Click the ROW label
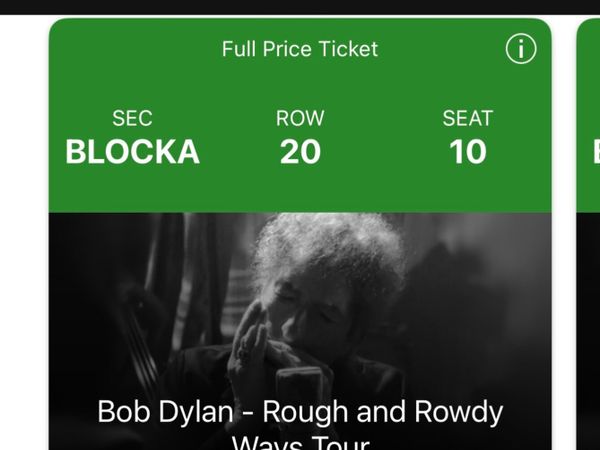 click(x=300, y=118)
